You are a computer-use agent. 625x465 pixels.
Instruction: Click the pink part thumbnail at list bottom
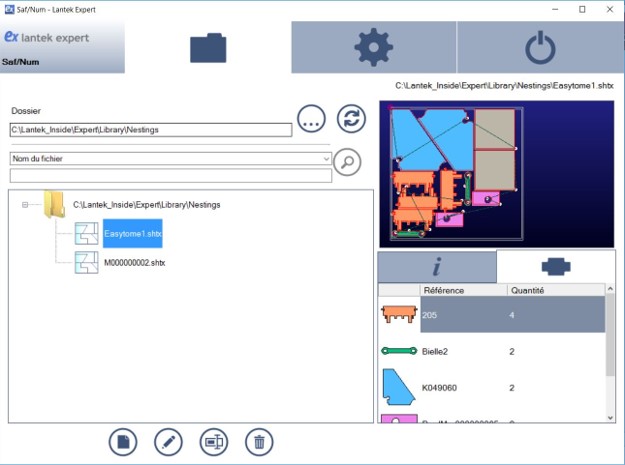pos(399,418)
